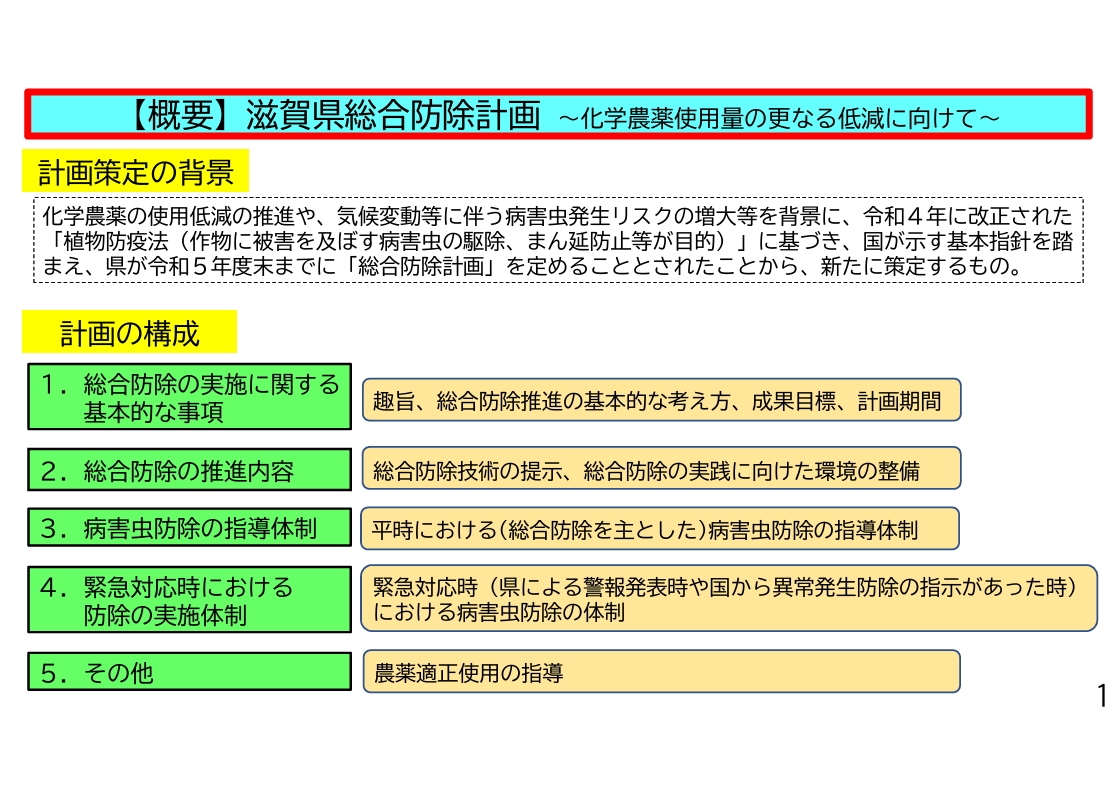Click the yellow 計画の構成 heading
The width and height of the screenshot is (1119, 792).
[x=129, y=333]
